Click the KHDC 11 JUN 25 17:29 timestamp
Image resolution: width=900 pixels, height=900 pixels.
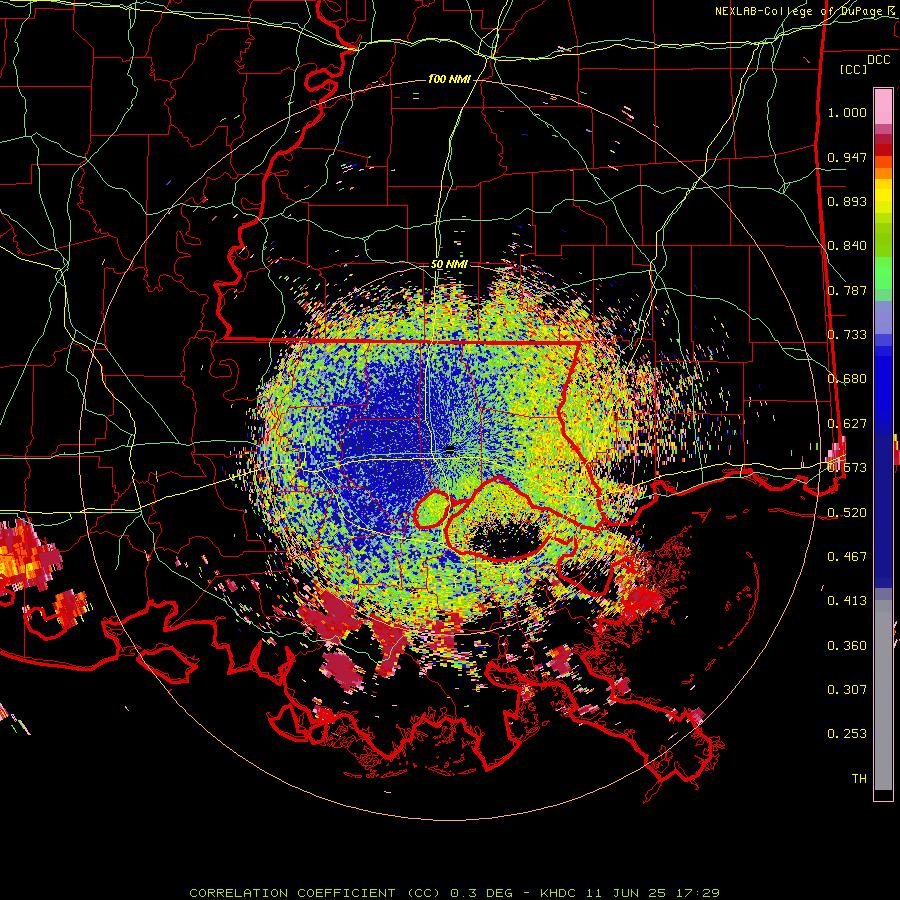pyautogui.click(x=630, y=893)
